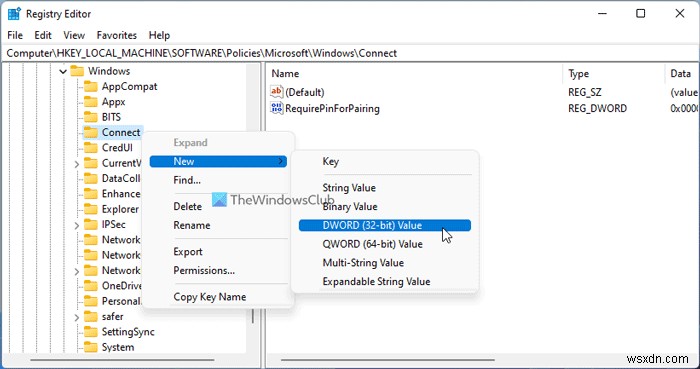Screen dimensions: 700x369
Task: Open the Help menu
Action: point(159,35)
